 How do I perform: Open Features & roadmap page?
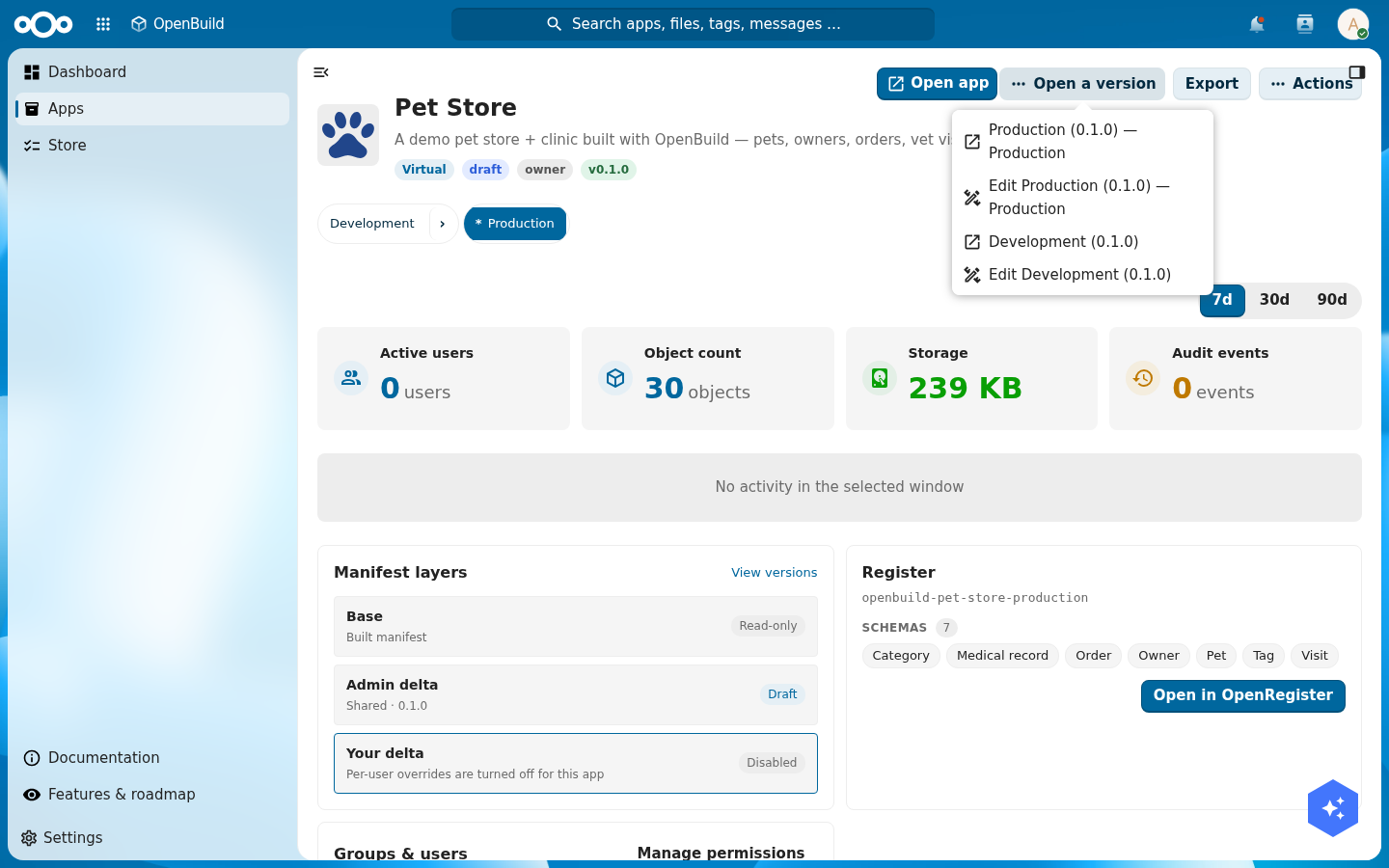(x=152, y=795)
